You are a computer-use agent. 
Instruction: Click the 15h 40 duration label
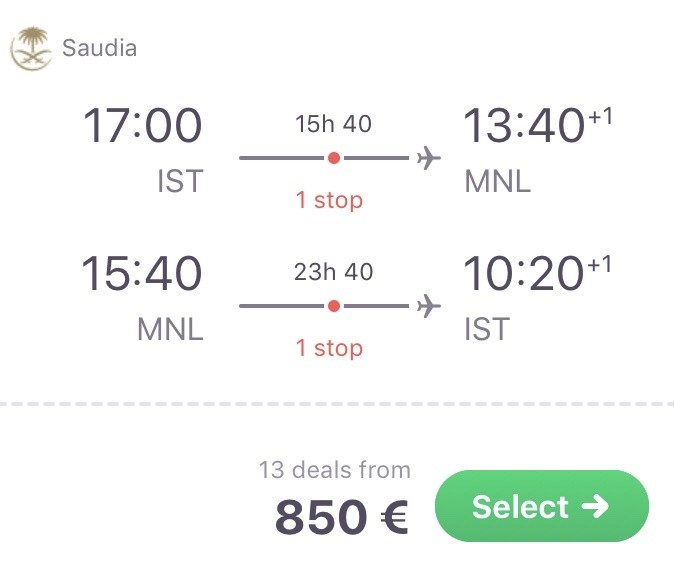click(333, 124)
